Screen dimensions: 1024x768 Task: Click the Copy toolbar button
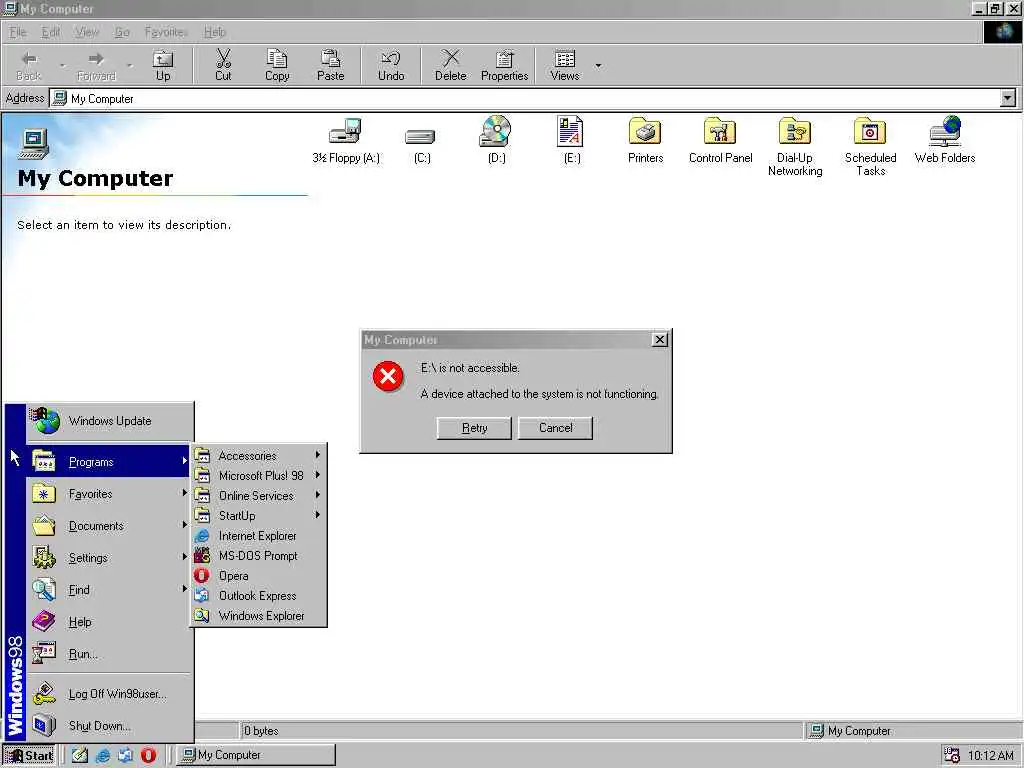pyautogui.click(x=277, y=65)
